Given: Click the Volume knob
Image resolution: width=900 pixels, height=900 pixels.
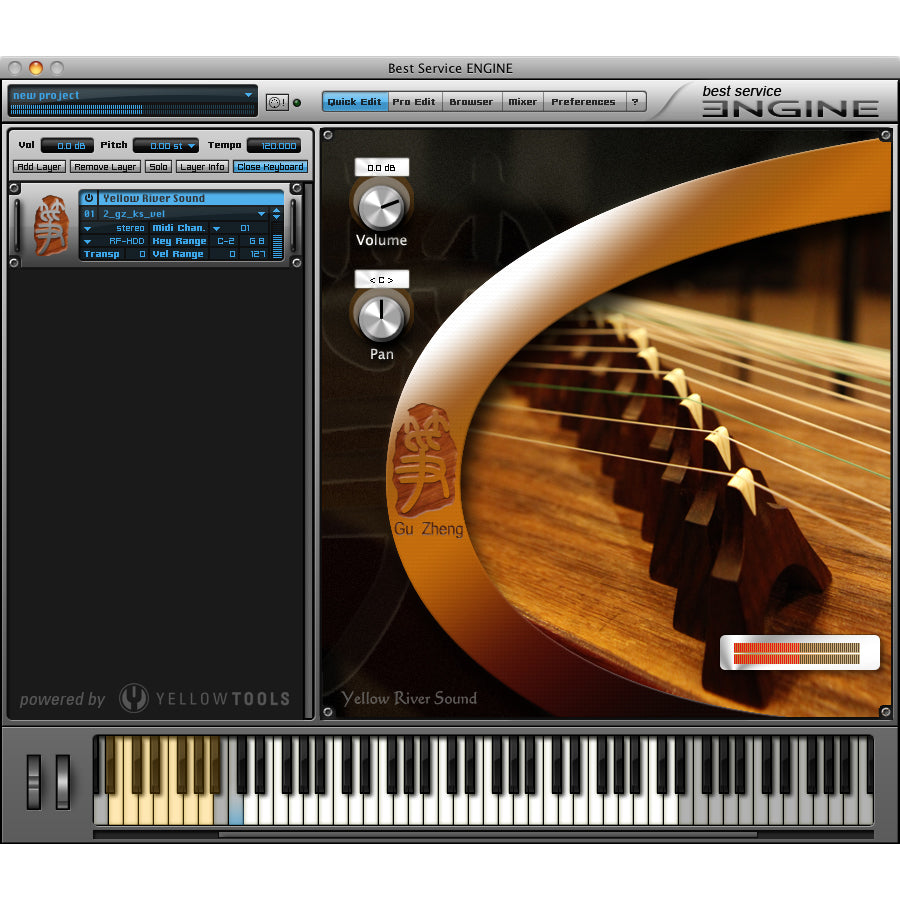Looking at the screenshot, I should [x=381, y=206].
